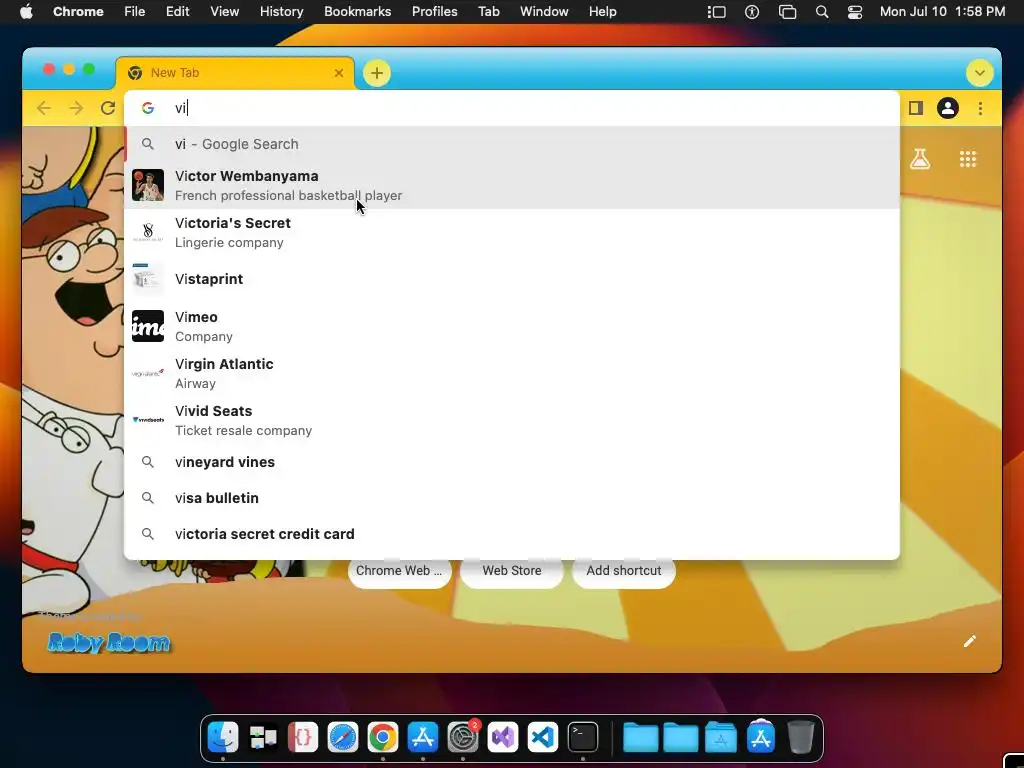The width and height of the screenshot is (1024, 768).
Task: Open a new tab with plus button
Action: (x=377, y=73)
